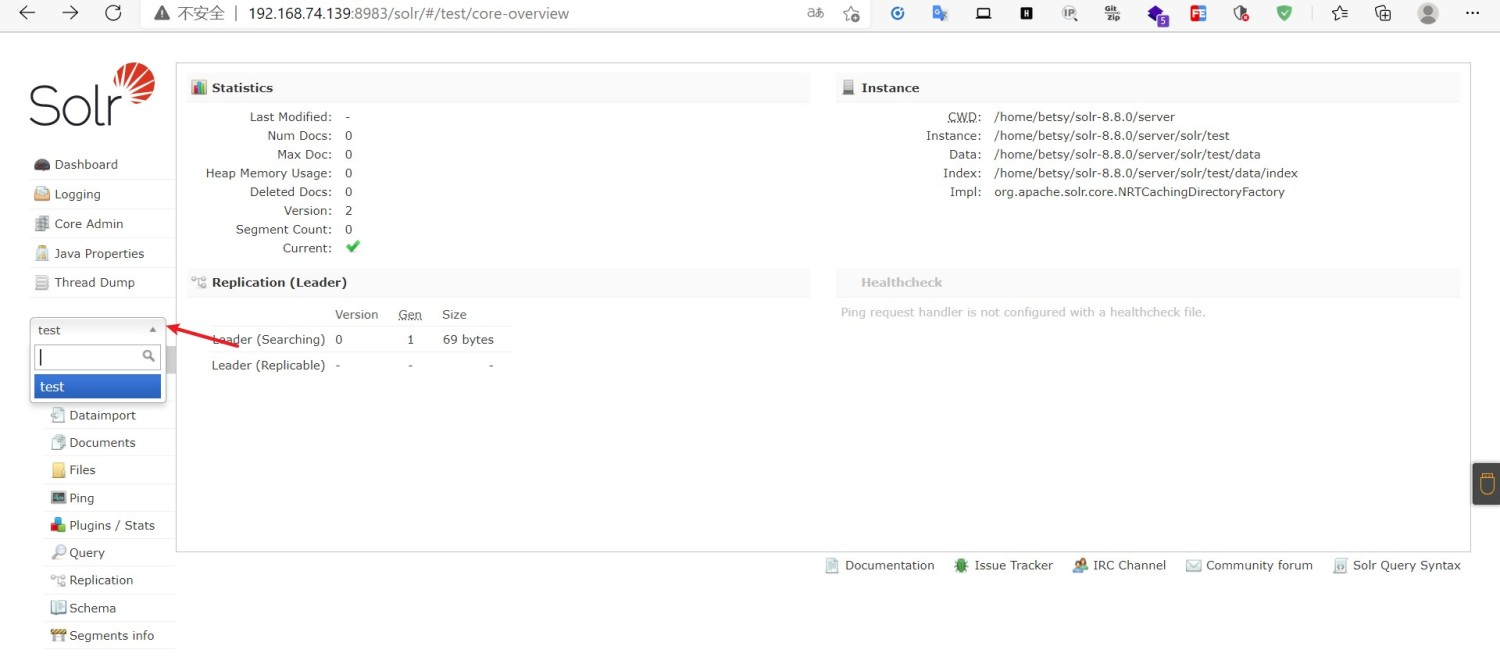This screenshot has width=1500, height=671.
Task: Open the floating widget on right edge
Action: coord(1486,484)
